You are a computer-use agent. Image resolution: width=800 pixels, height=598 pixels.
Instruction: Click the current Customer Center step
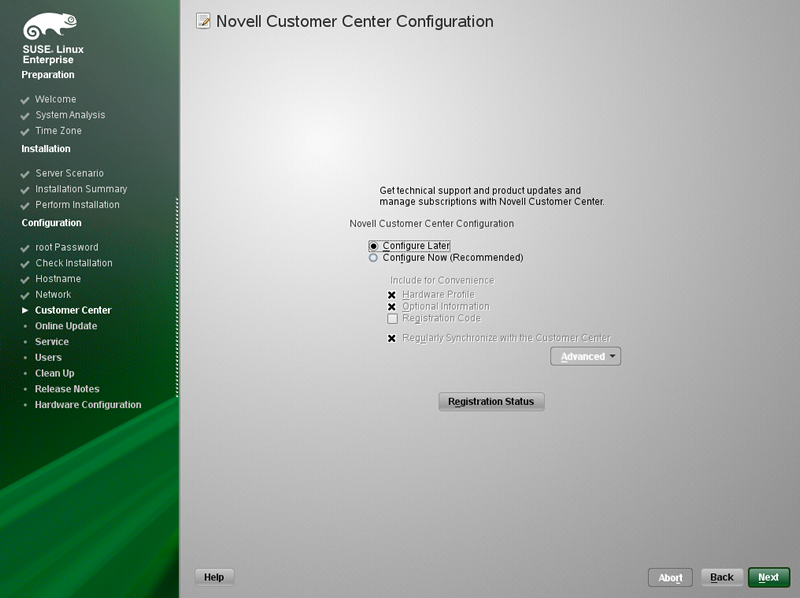[73, 310]
